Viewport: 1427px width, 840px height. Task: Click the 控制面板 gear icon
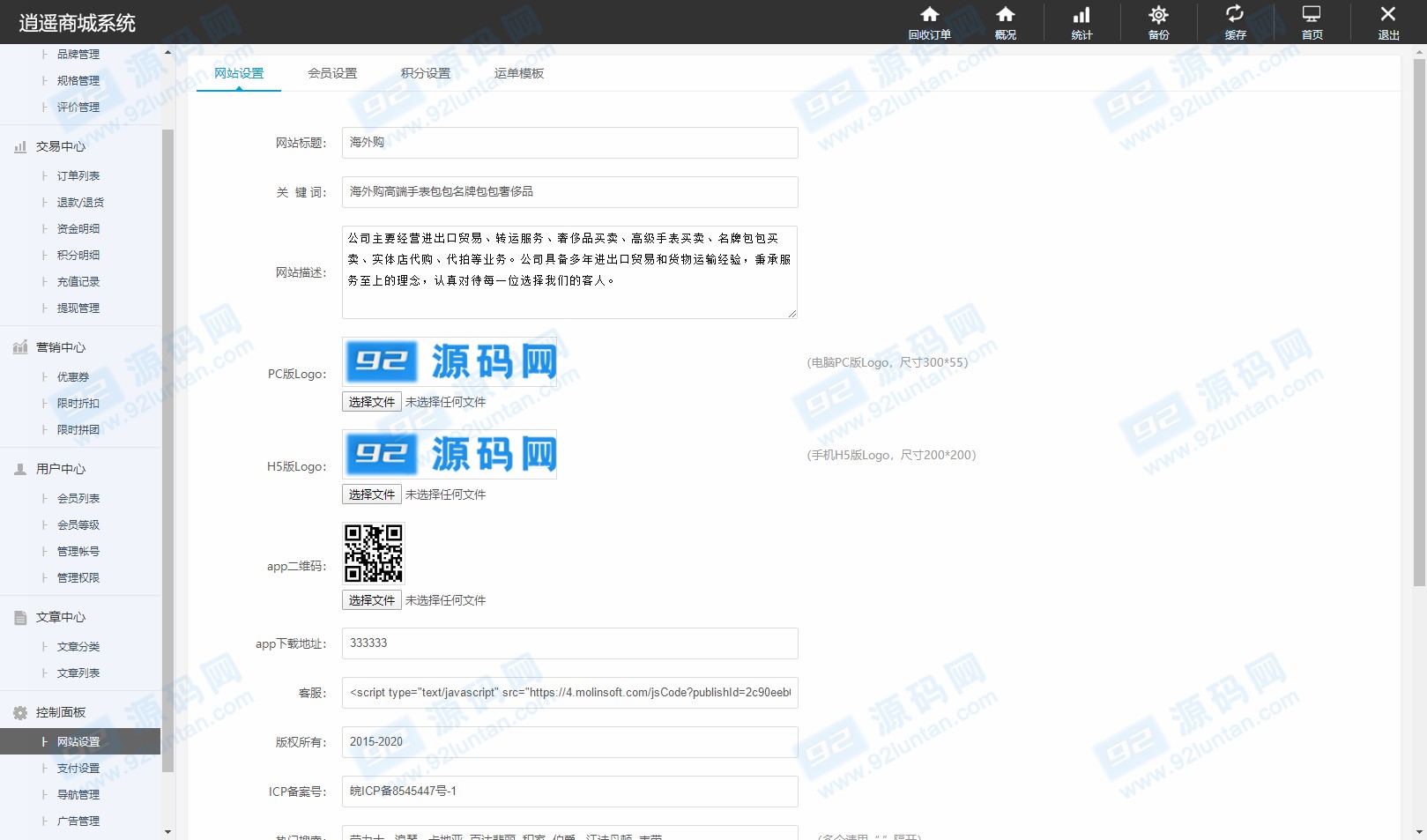20,712
